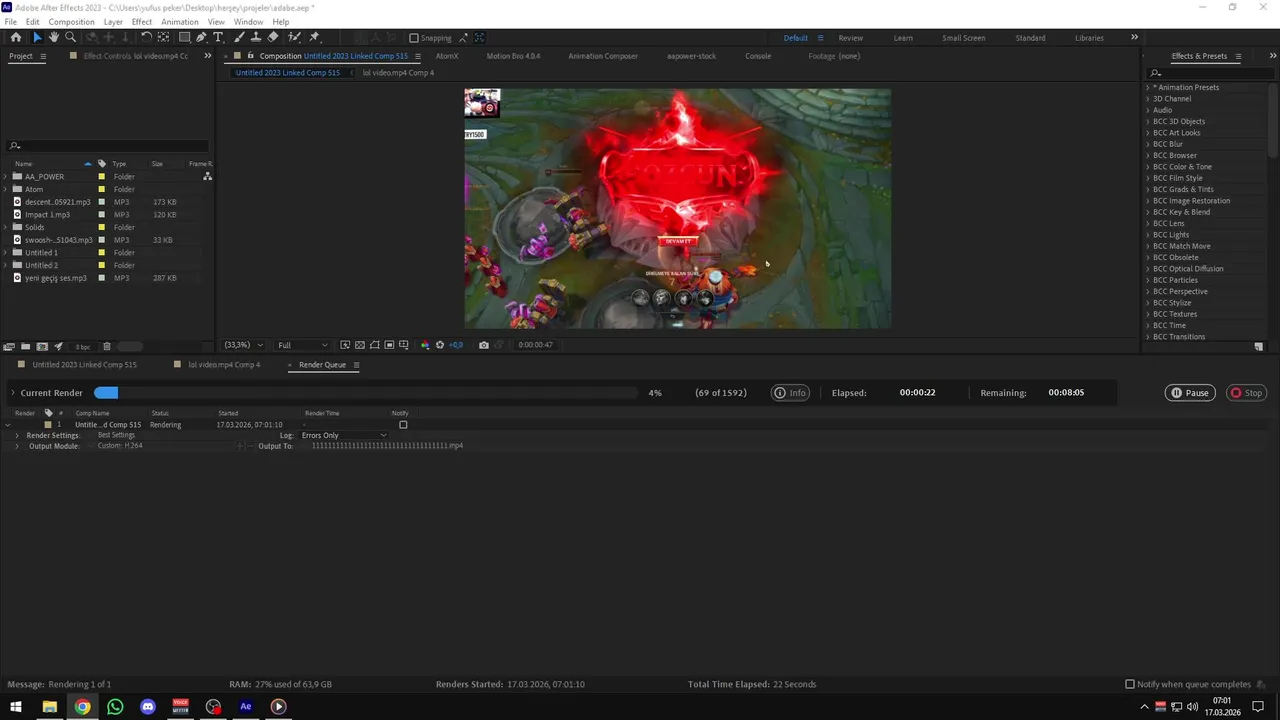Expand Output Module disclosure
The width and height of the screenshot is (1280, 720).
[17, 446]
